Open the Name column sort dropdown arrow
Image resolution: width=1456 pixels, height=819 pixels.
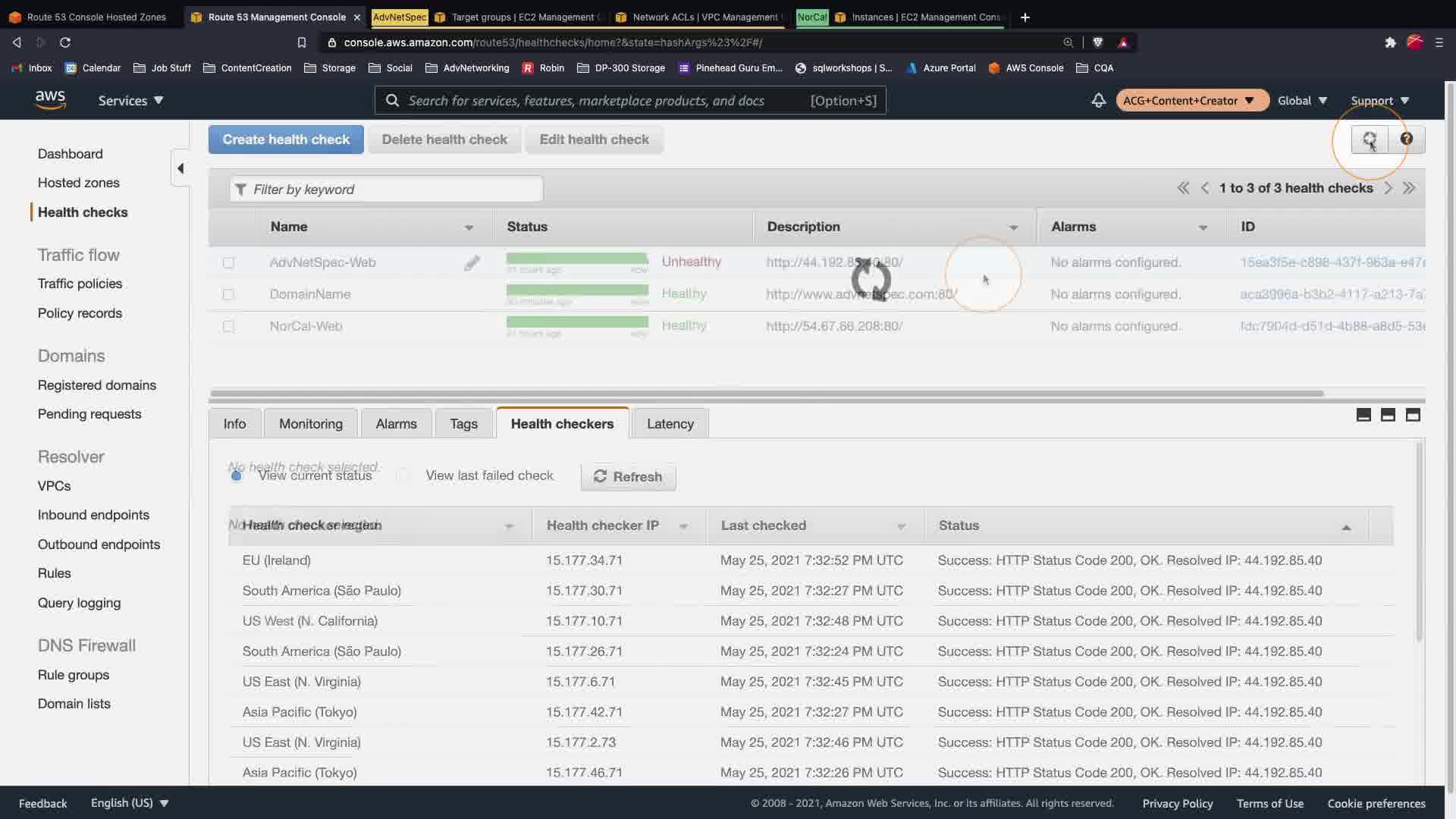[x=469, y=227]
